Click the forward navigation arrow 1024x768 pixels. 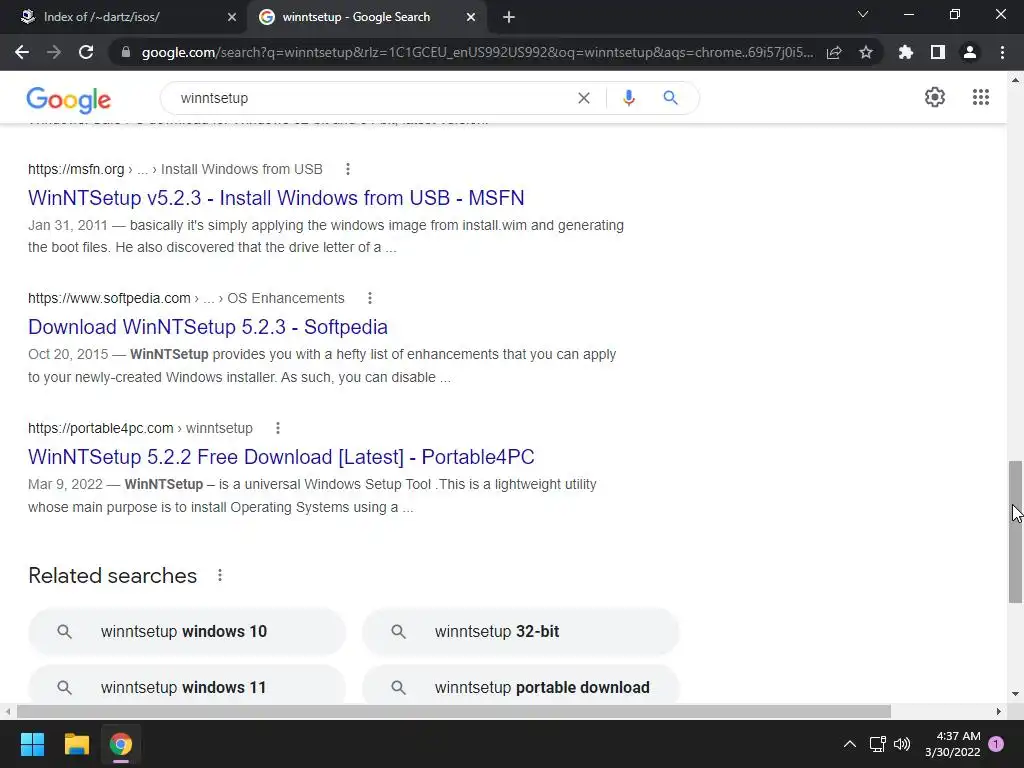(x=54, y=52)
